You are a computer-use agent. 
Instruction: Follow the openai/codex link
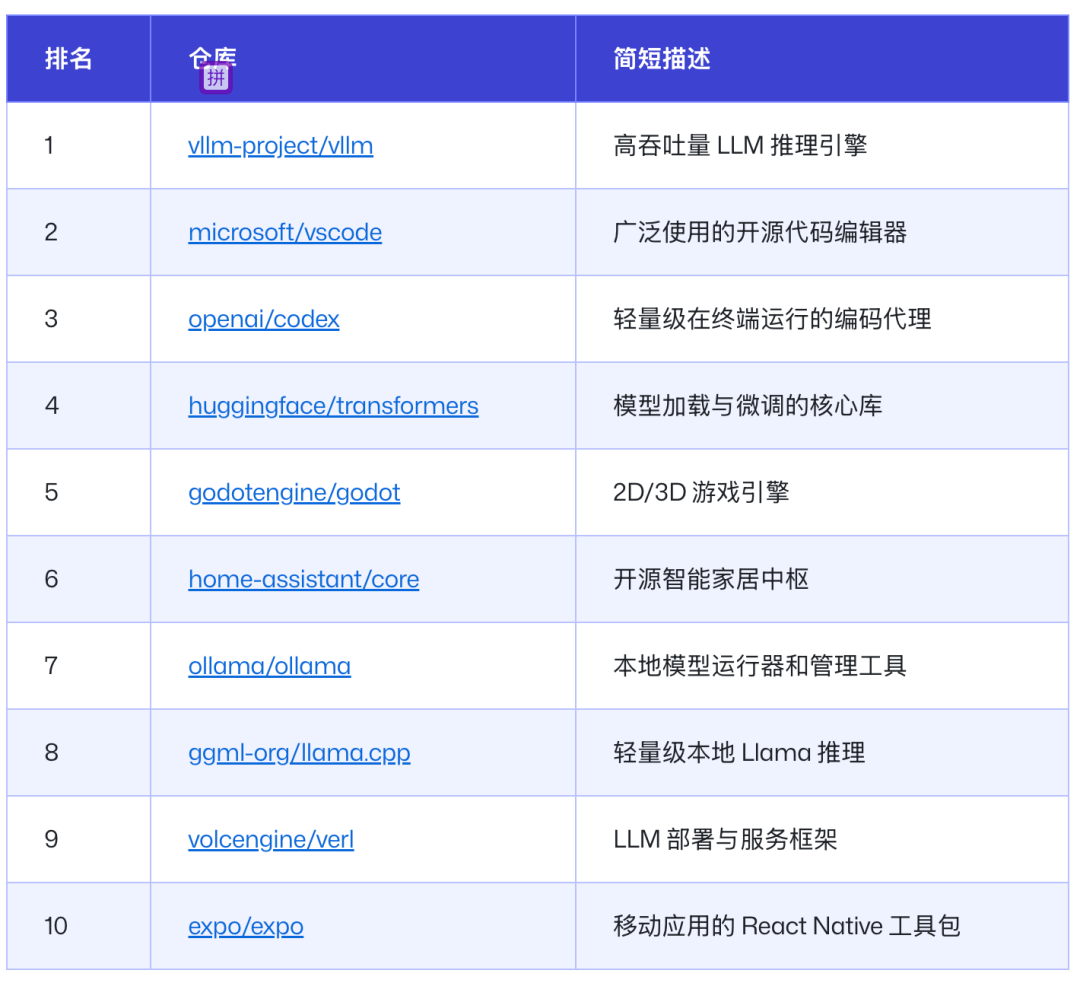point(263,320)
